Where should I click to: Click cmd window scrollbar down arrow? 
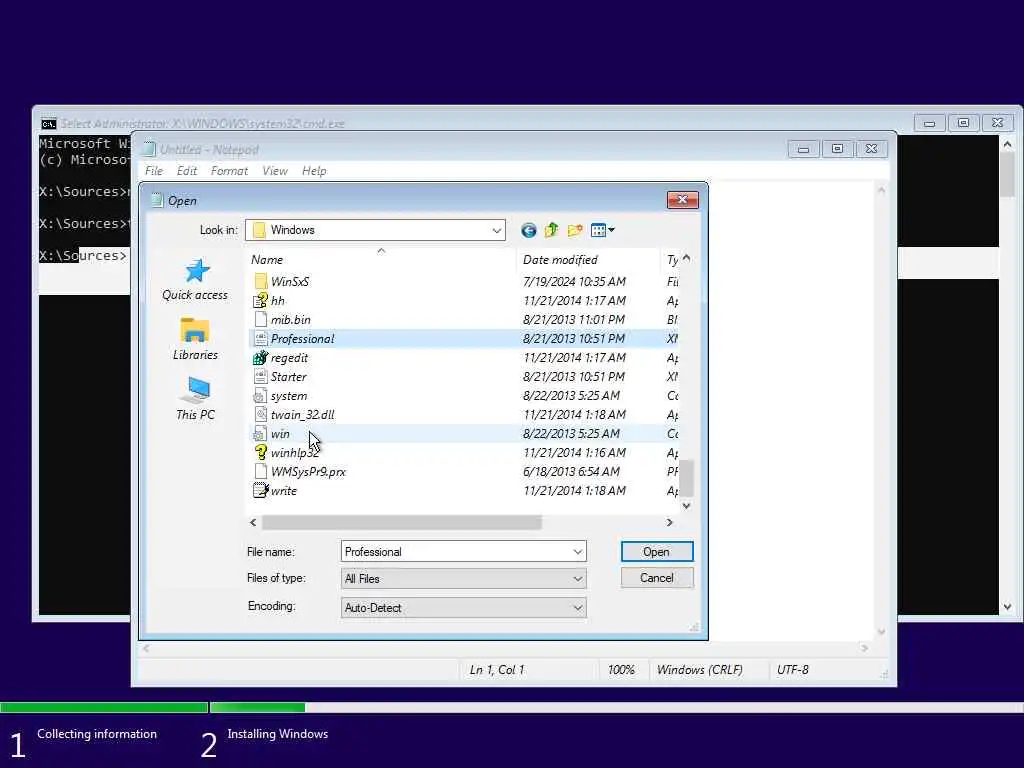coord(1008,607)
